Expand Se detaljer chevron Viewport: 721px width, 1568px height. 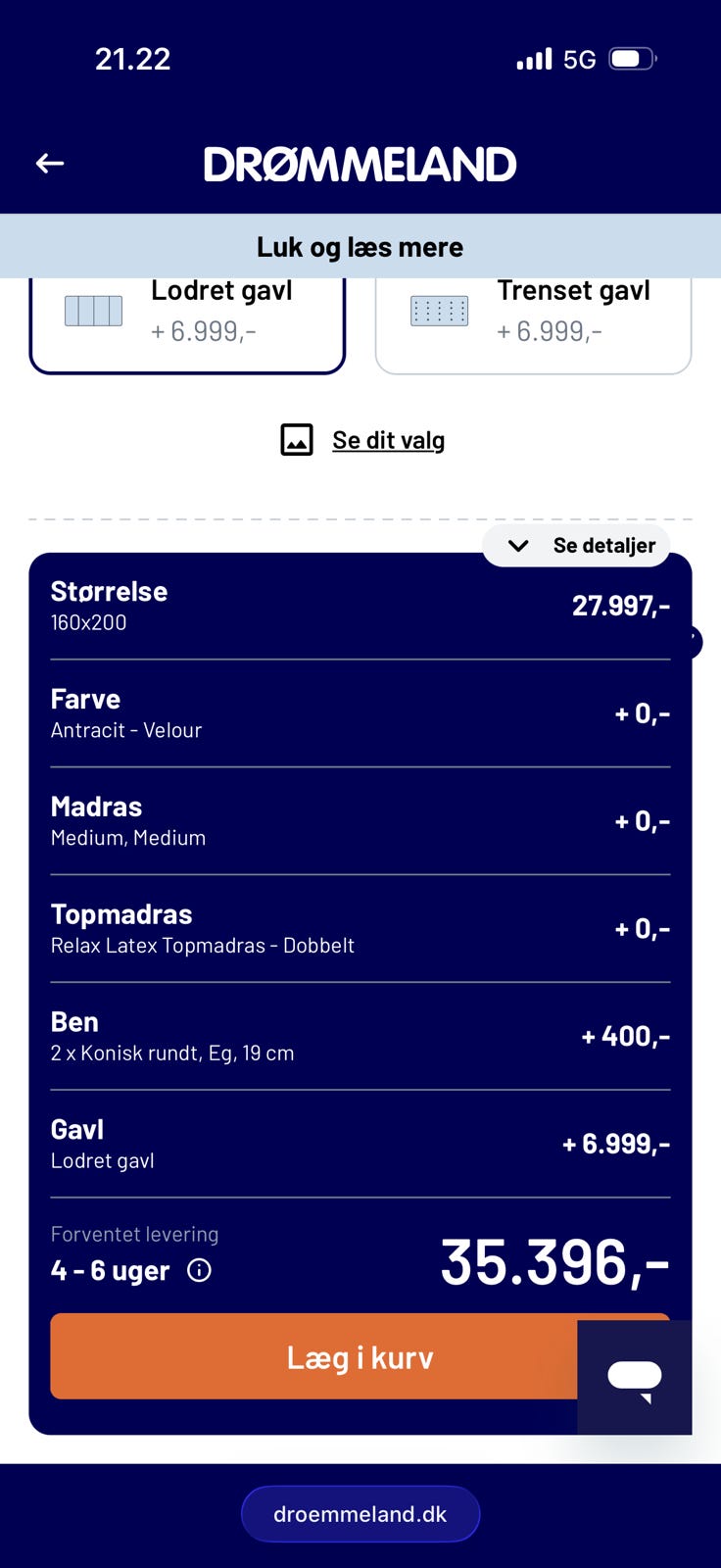point(518,546)
